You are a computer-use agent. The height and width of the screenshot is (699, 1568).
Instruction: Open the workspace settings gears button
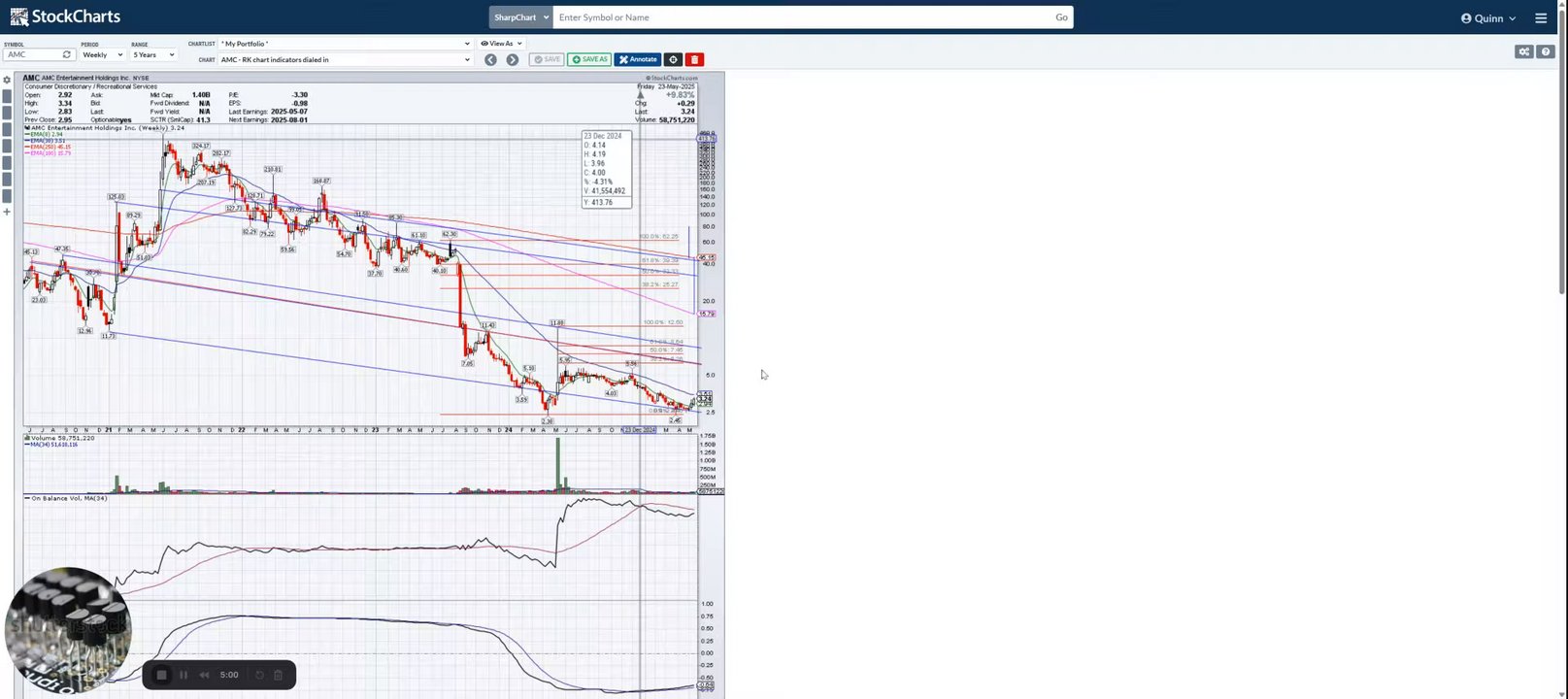coord(1524,52)
